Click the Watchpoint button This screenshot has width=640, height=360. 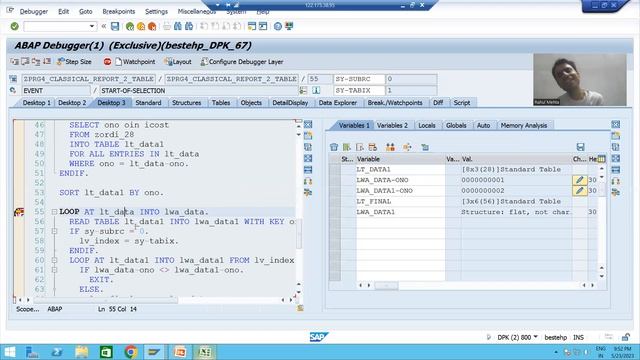135,62
